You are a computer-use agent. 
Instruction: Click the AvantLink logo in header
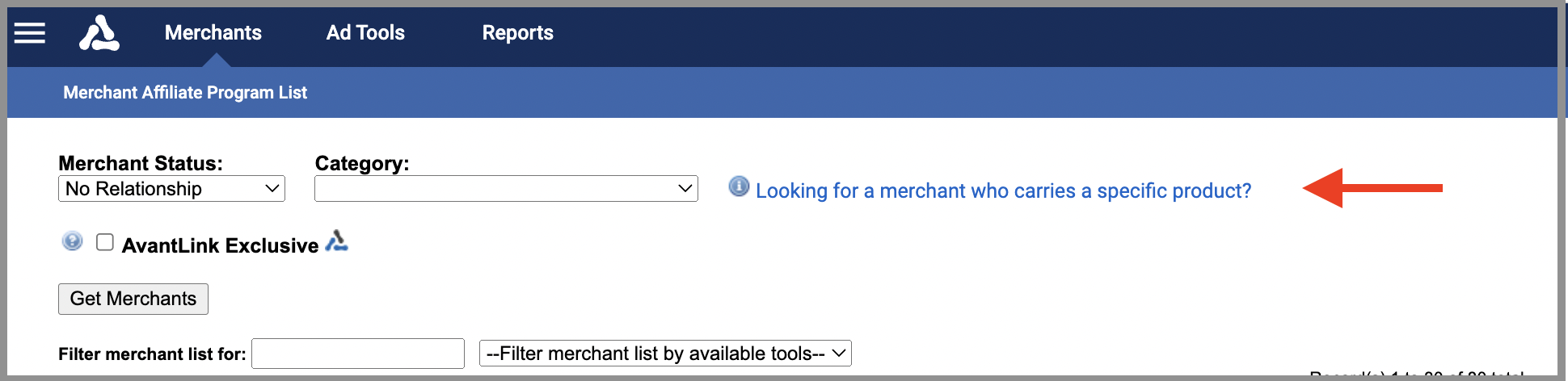(x=99, y=33)
